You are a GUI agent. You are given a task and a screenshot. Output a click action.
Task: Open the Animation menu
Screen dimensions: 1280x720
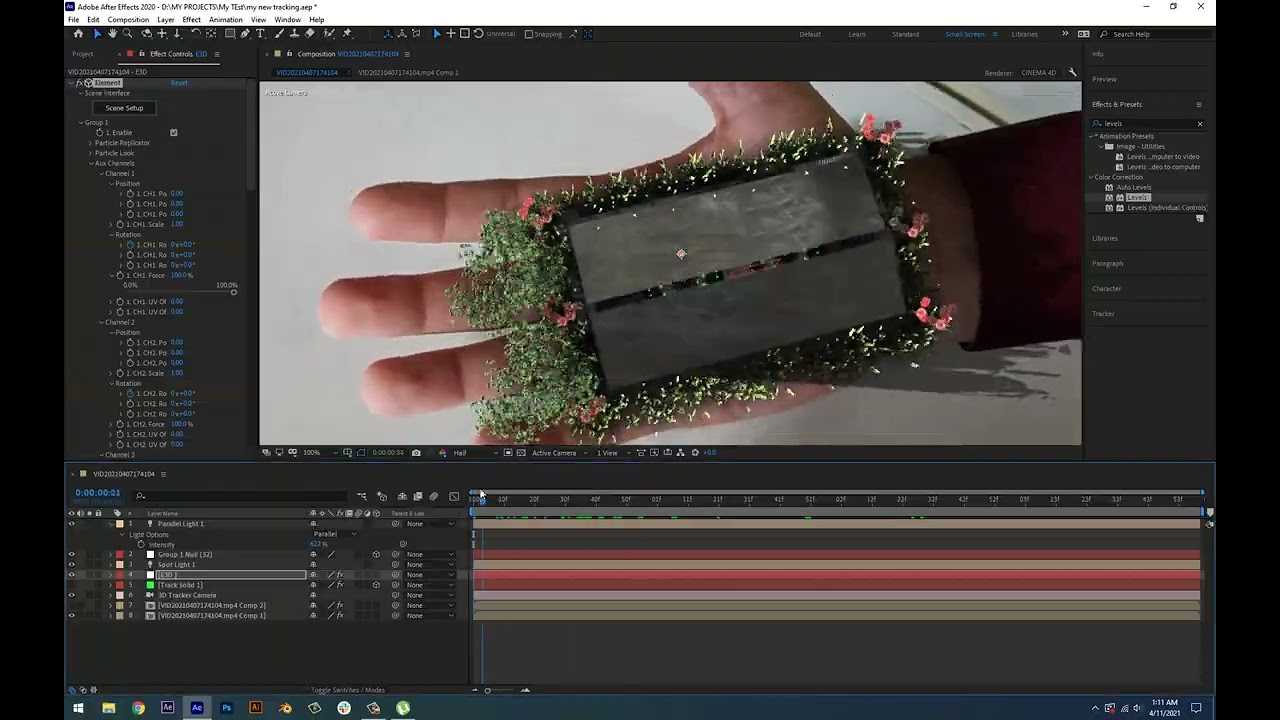point(225,20)
